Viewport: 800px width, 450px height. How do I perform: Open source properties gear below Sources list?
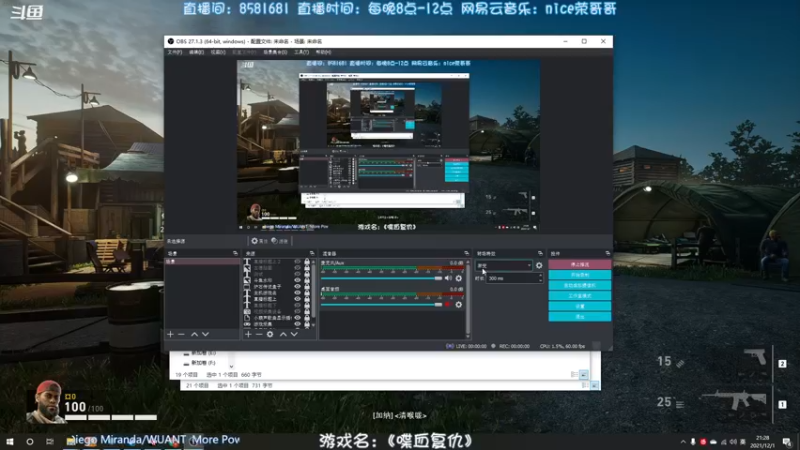click(x=270, y=334)
